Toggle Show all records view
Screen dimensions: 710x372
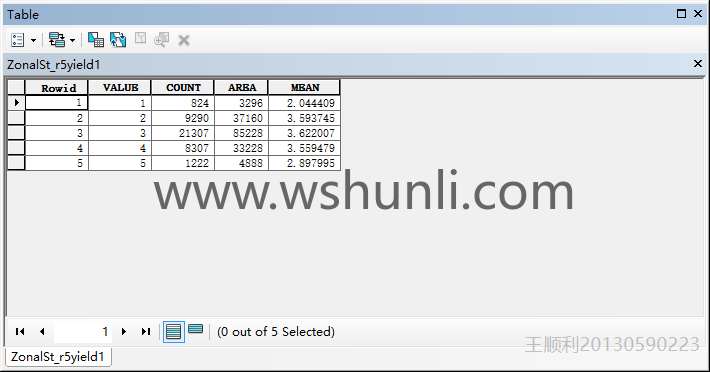(x=174, y=332)
